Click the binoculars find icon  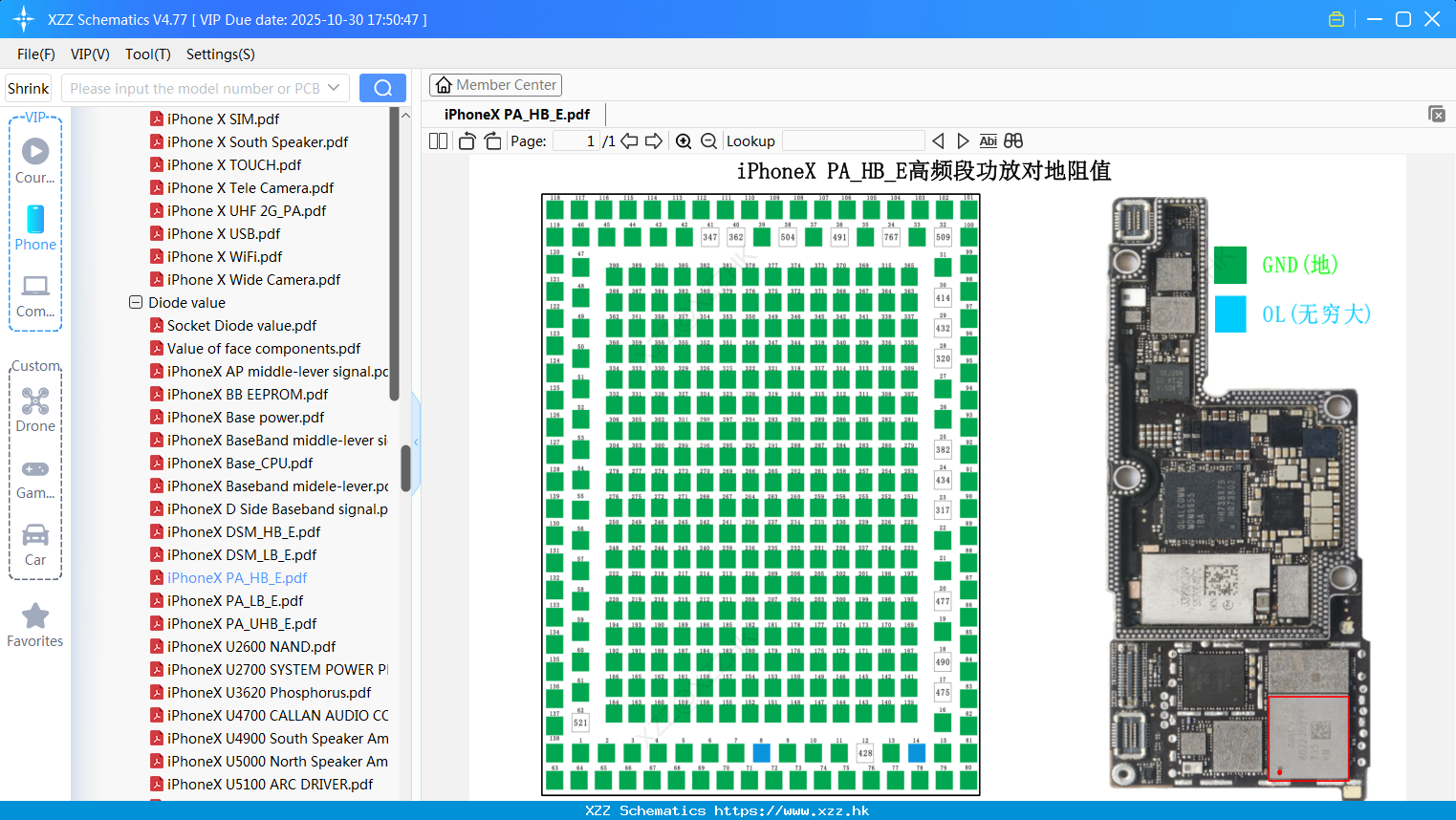click(1013, 141)
